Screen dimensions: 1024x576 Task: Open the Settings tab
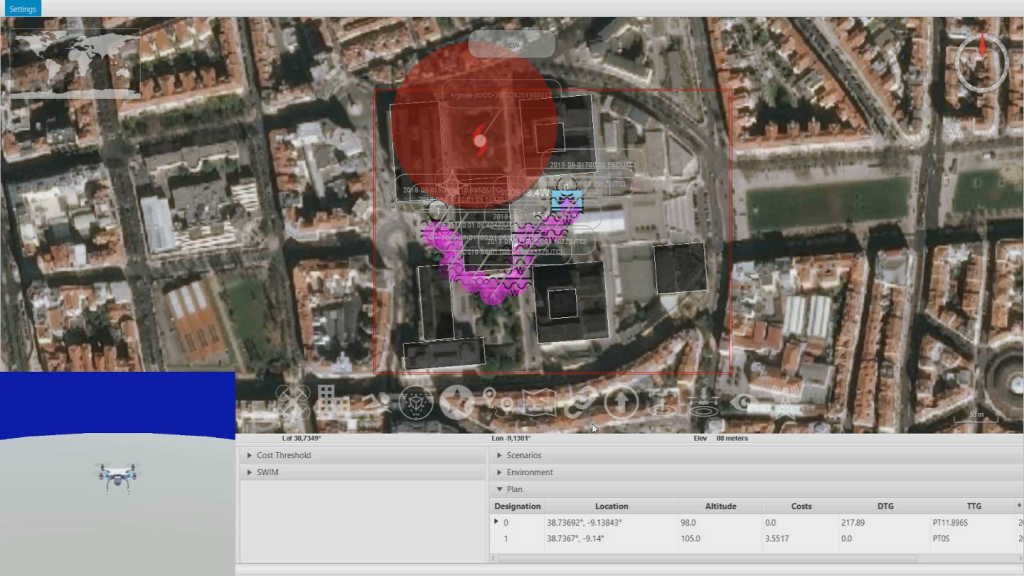pyautogui.click(x=21, y=8)
